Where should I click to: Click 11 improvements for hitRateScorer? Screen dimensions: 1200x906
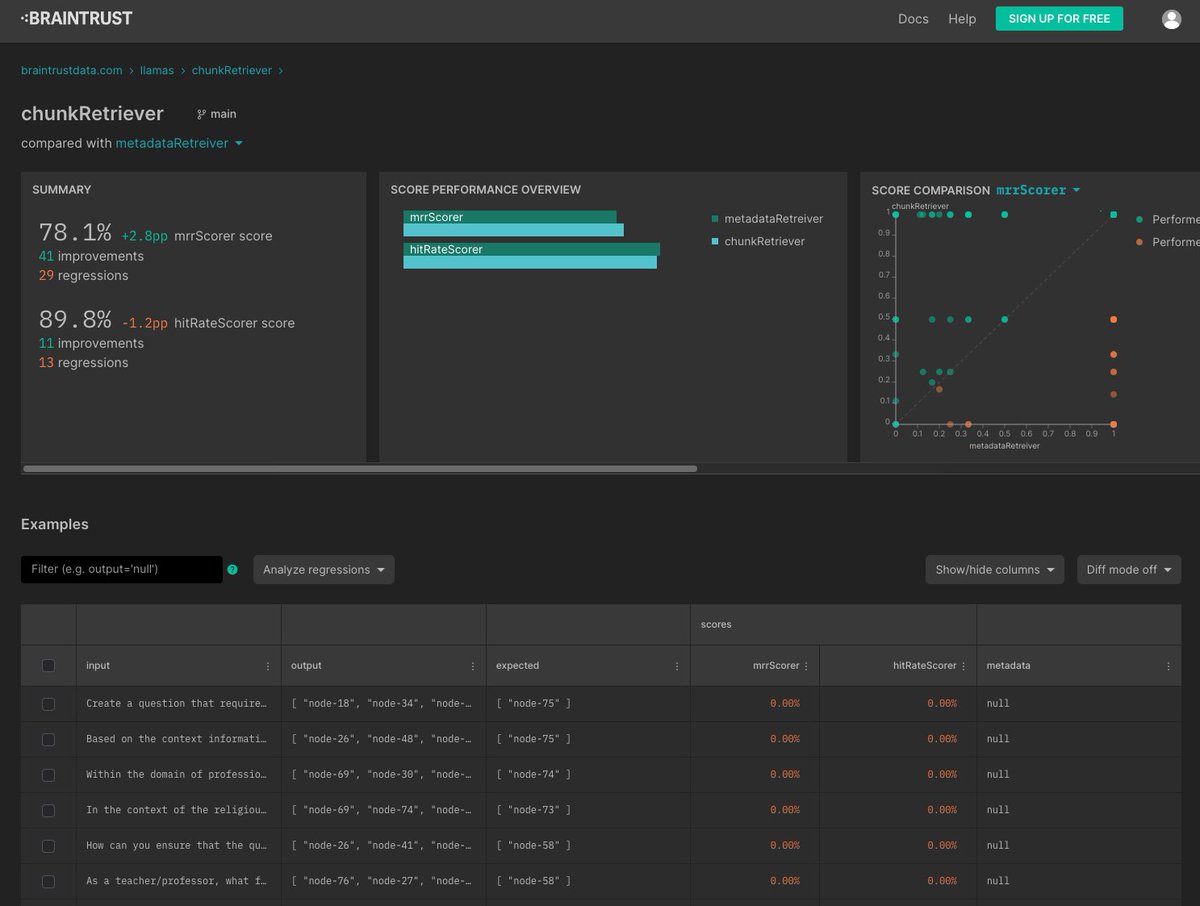coord(91,343)
